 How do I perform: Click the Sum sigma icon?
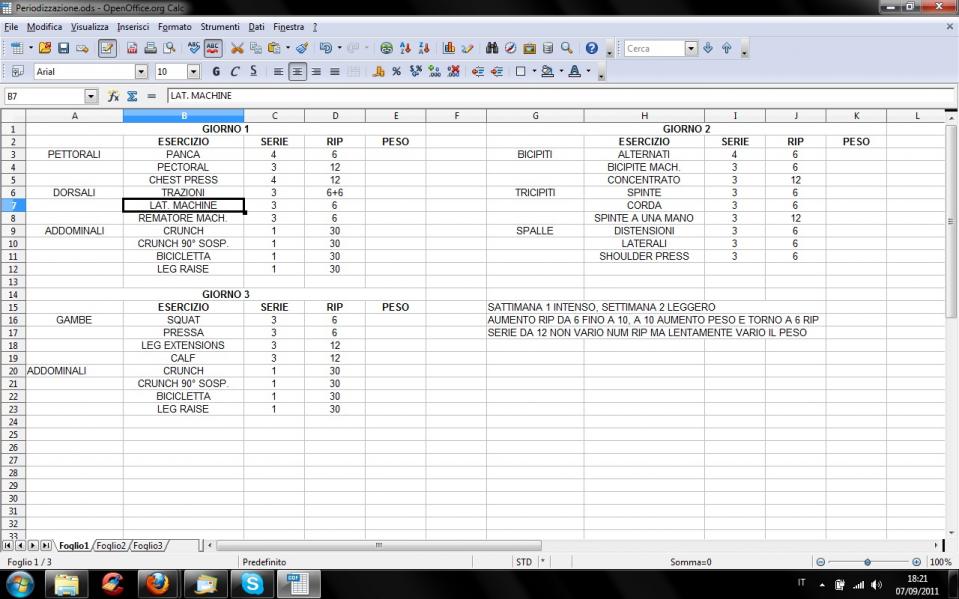click(132, 96)
